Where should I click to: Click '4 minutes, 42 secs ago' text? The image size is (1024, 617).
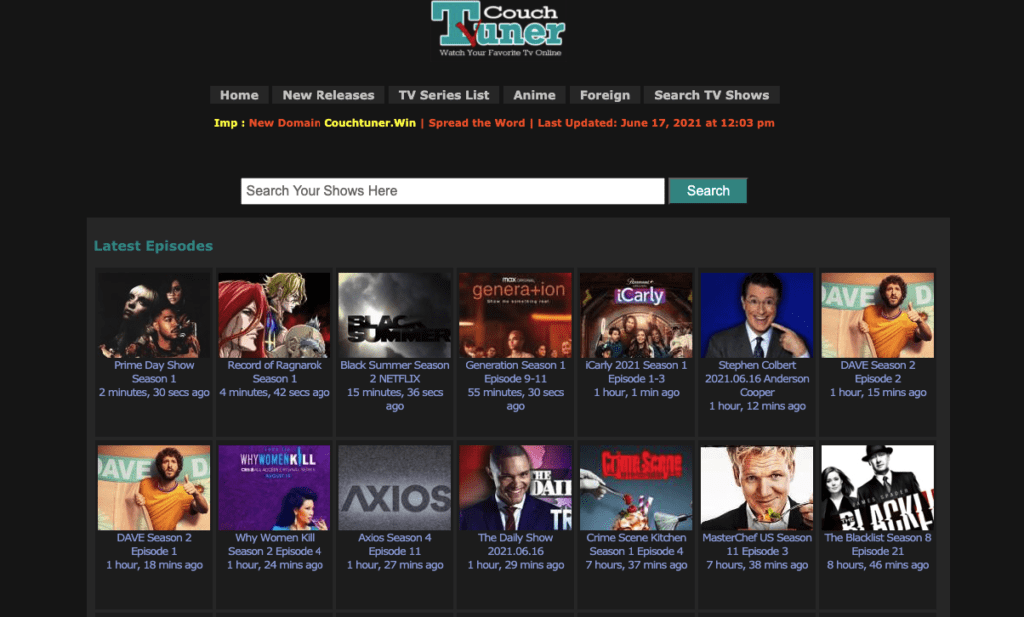click(274, 392)
